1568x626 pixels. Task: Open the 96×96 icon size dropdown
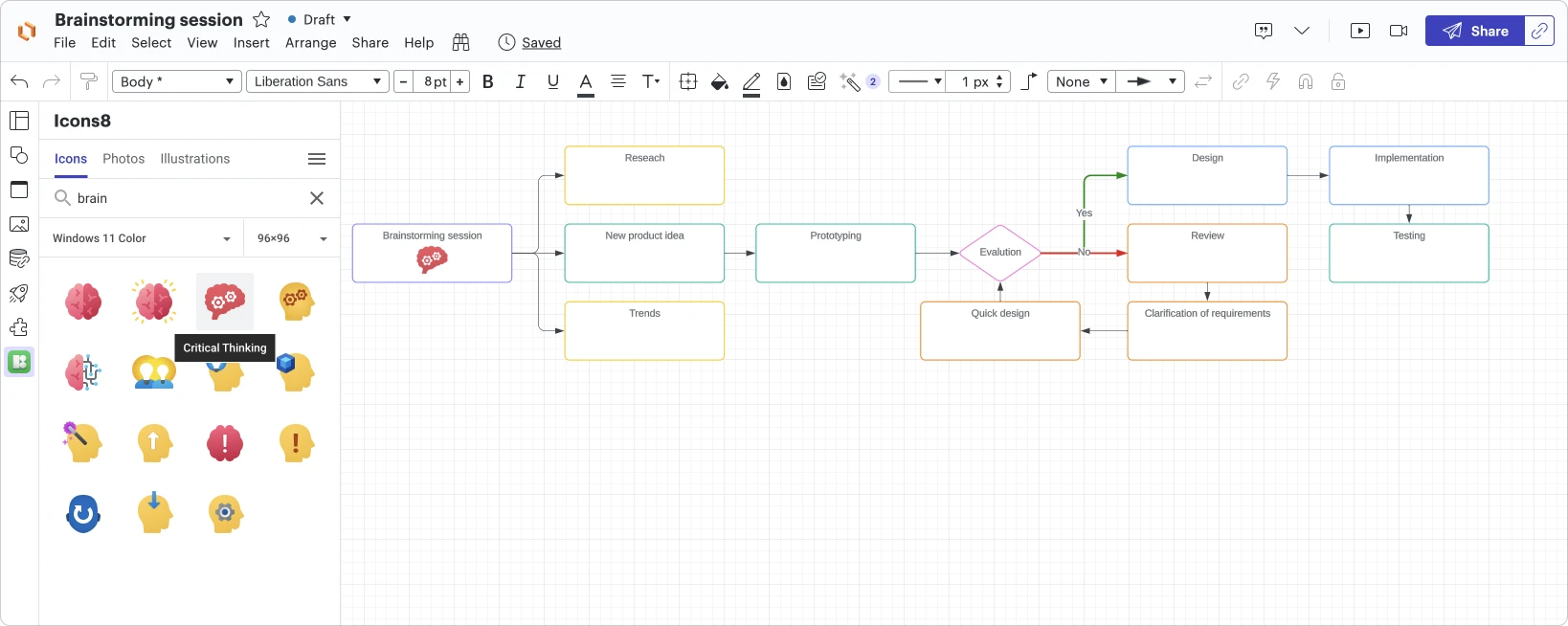click(292, 238)
